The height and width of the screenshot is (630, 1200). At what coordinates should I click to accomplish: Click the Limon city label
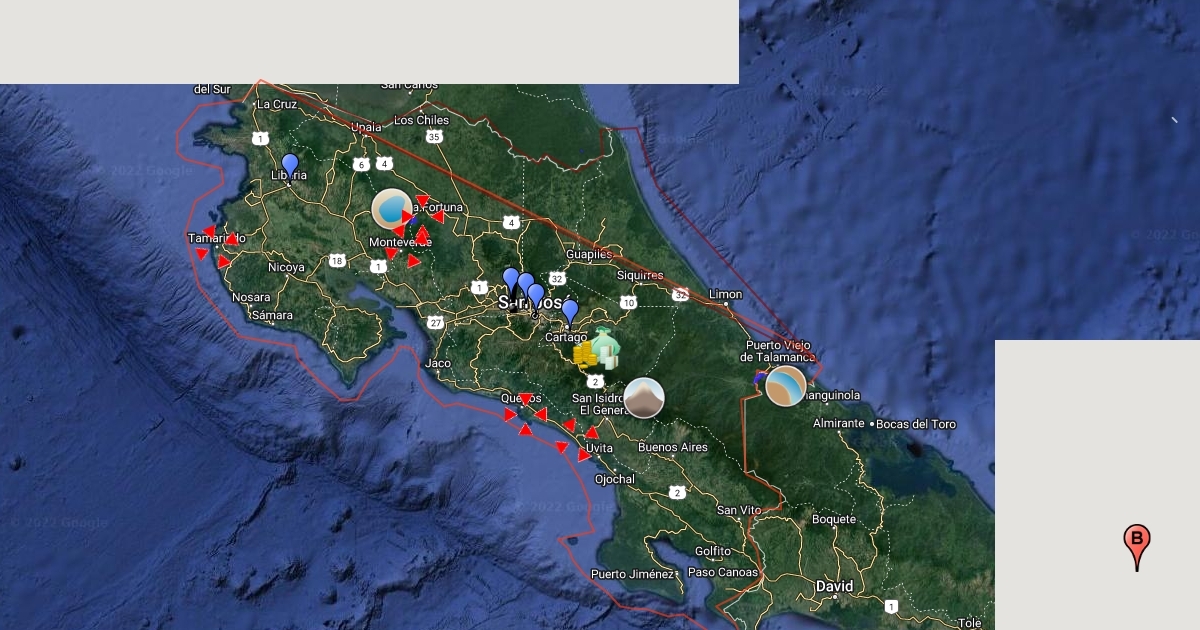click(725, 294)
